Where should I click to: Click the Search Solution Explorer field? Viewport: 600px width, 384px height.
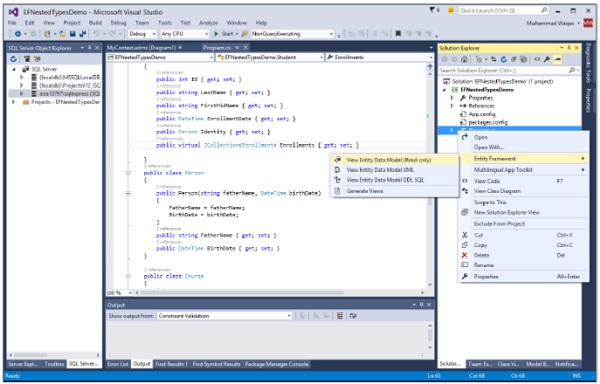[x=503, y=70]
